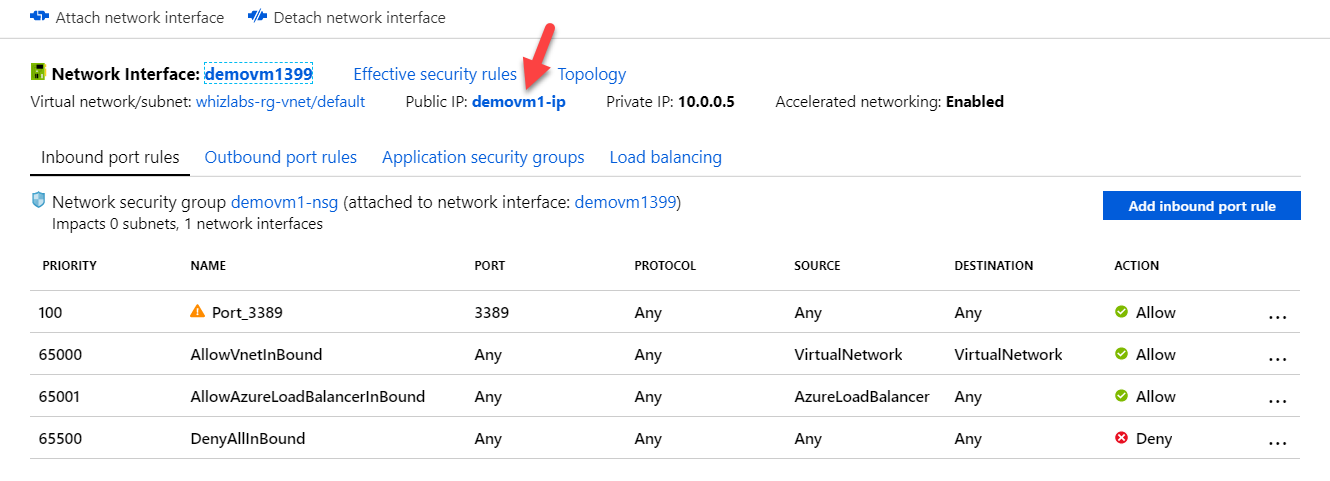The height and width of the screenshot is (481, 1330).
Task: Click Detach network interface label
Action: pyautogui.click(x=360, y=17)
